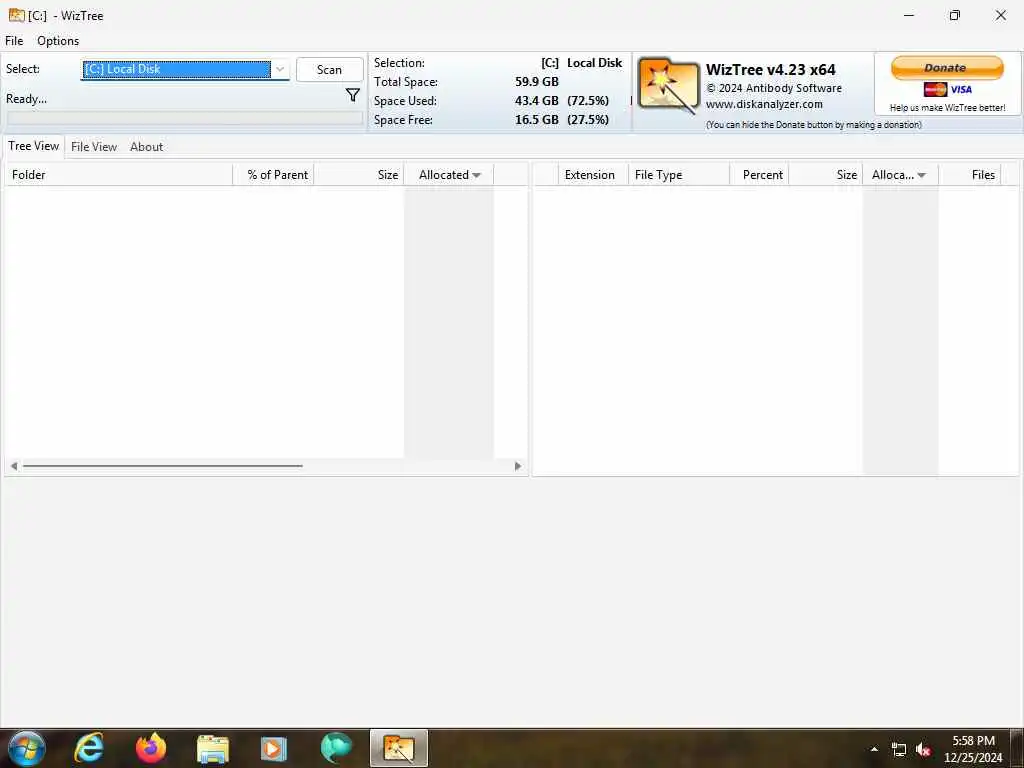
Task: Sort by Alloca... column in extension pane
Action: point(900,174)
